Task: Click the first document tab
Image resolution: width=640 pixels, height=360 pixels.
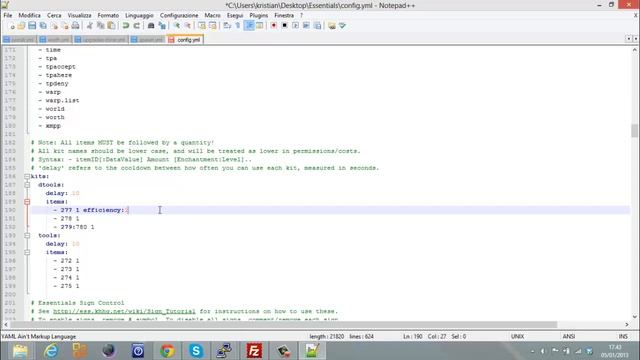Action: point(19,40)
